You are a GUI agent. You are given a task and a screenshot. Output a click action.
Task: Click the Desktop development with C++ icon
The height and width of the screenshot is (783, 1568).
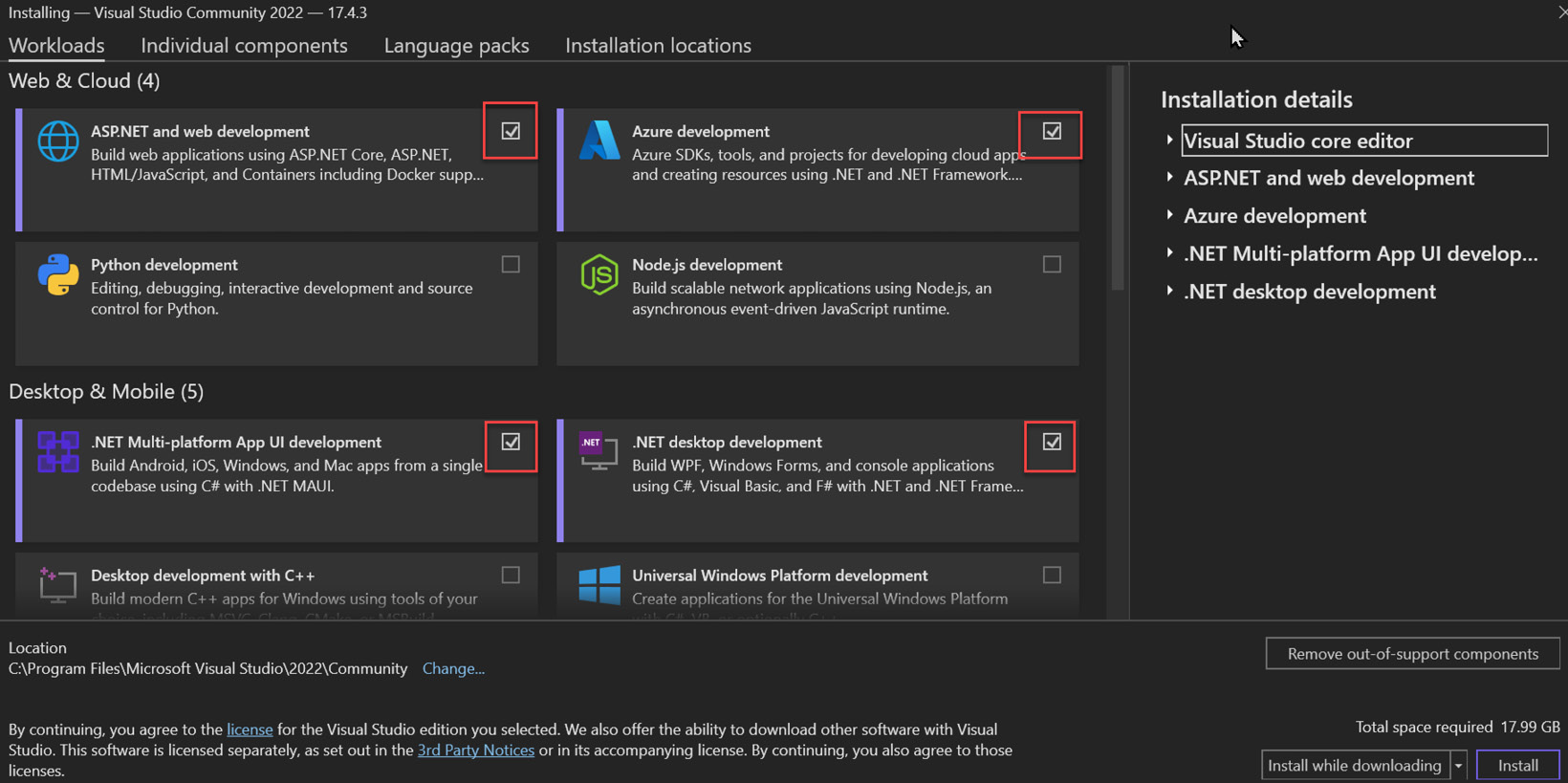58,584
